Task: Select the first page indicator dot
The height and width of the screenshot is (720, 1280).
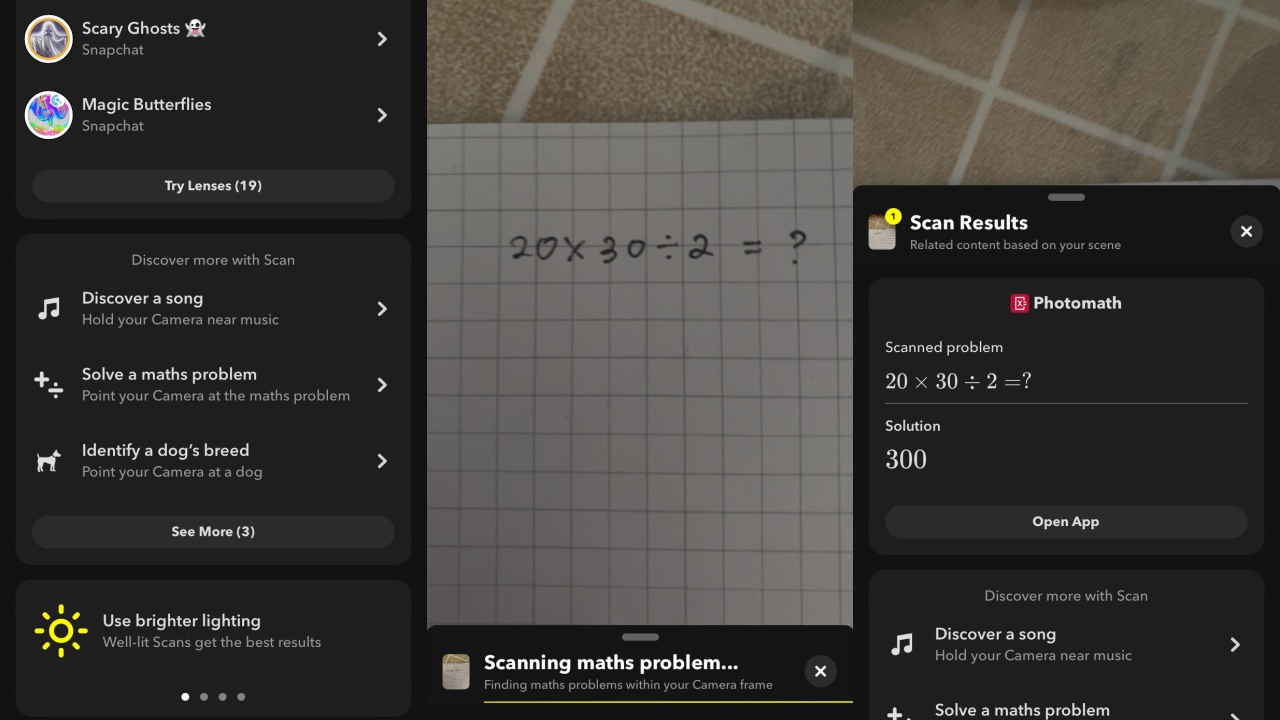Action: [185, 697]
